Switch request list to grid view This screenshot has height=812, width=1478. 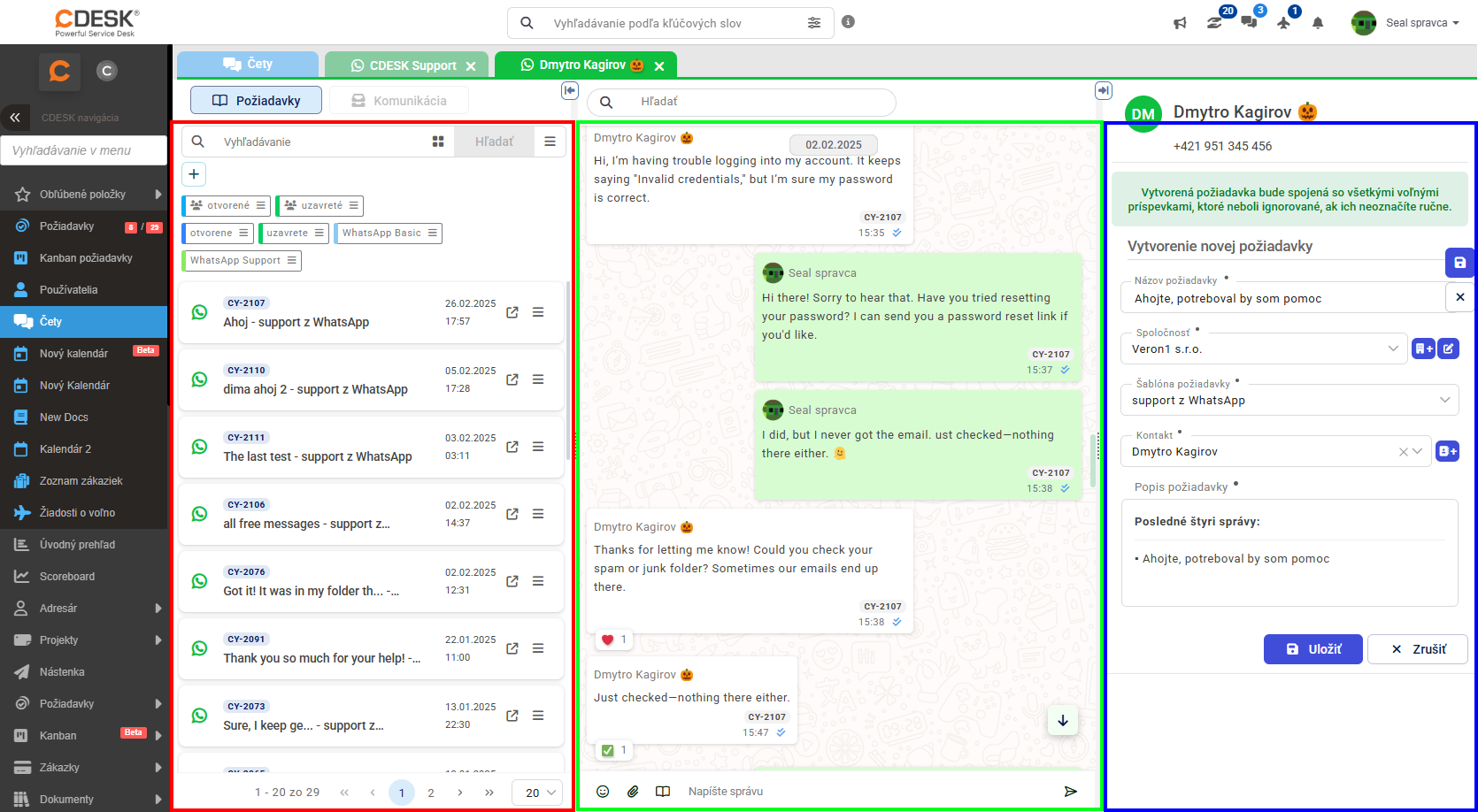tap(438, 142)
